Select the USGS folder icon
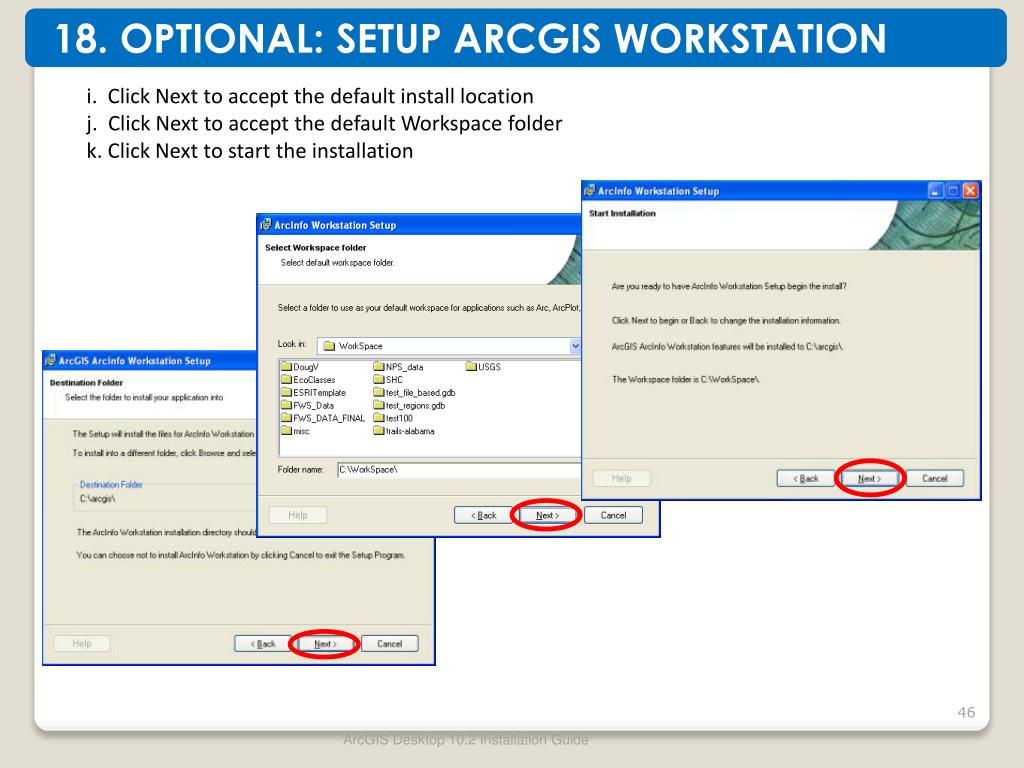This screenshot has height=768, width=1024. pyautogui.click(x=472, y=366)
